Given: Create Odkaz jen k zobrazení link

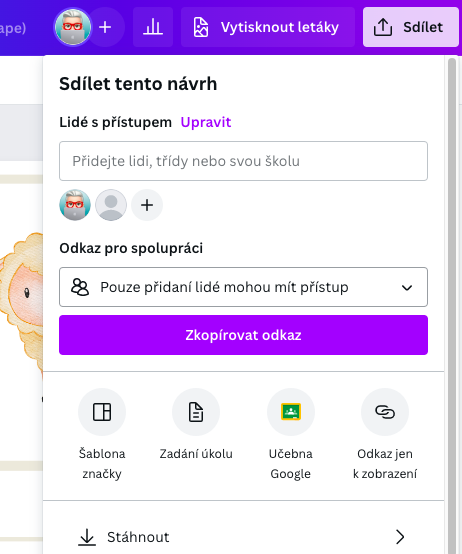Looking at the screenshot, I should [385, 412].
